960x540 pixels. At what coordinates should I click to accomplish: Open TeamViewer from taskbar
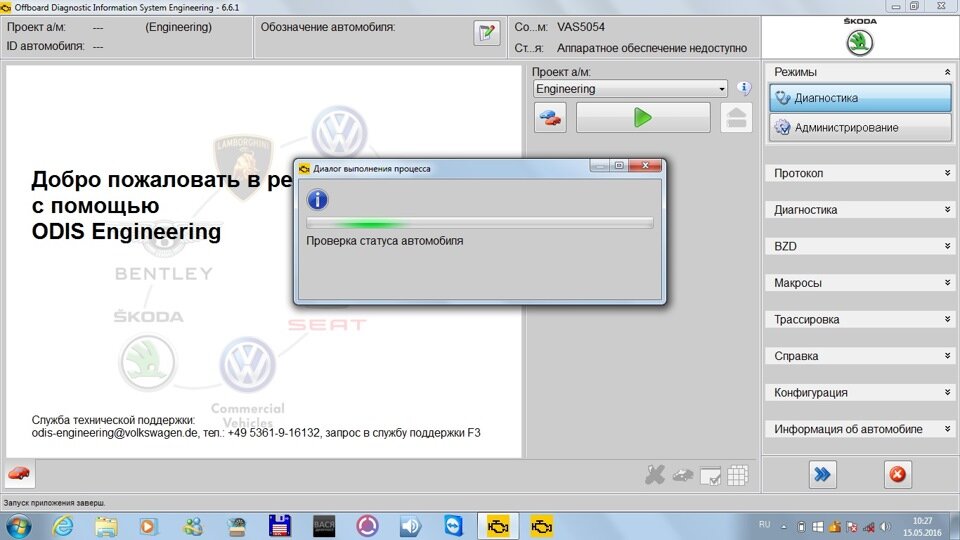(454, 526)
